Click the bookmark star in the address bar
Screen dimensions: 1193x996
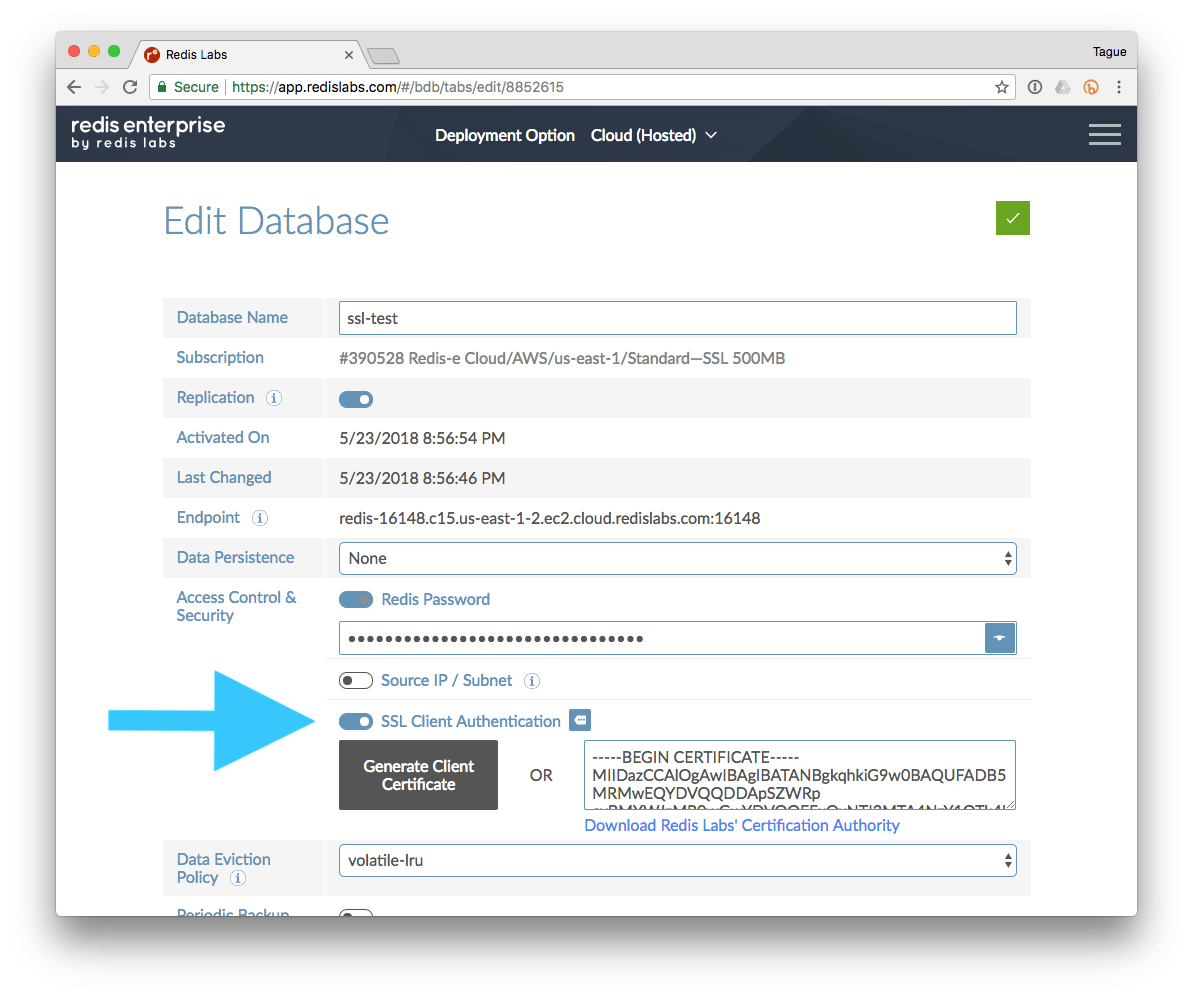pos(1001,87)
